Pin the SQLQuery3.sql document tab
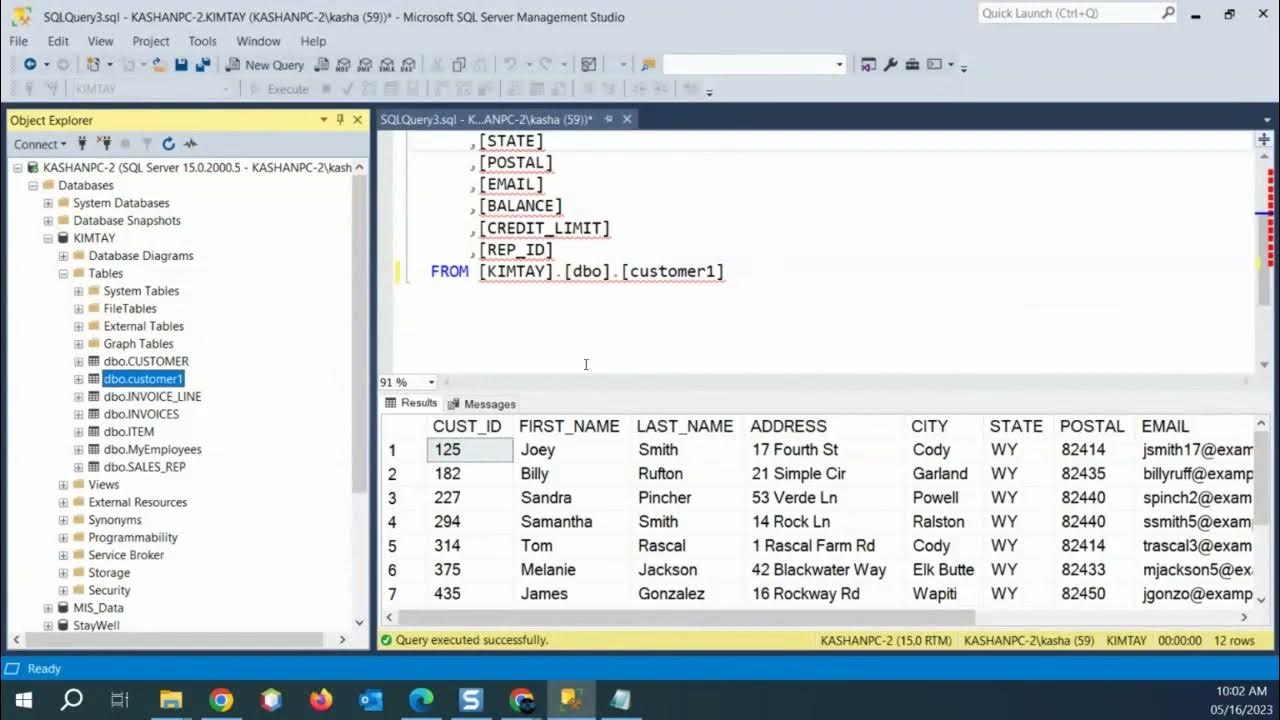Viewport: 1280px width, 720px height. [608, 119]
